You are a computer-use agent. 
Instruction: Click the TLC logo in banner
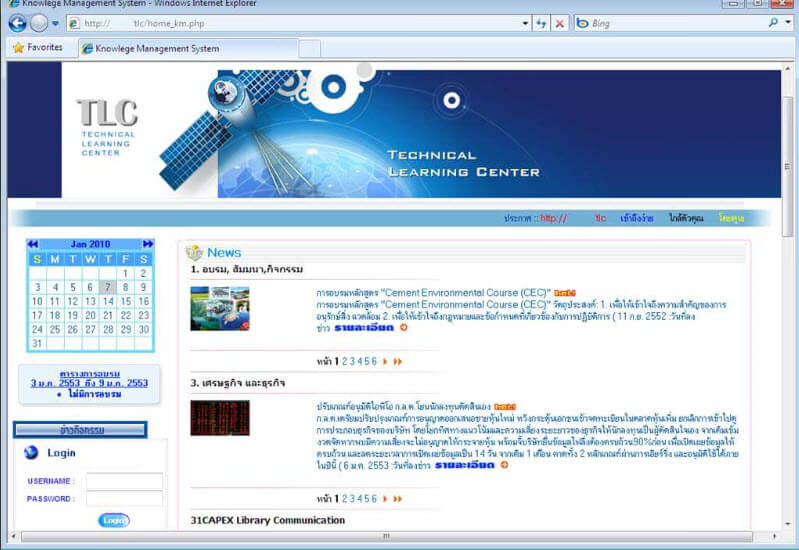click(107, 125)
